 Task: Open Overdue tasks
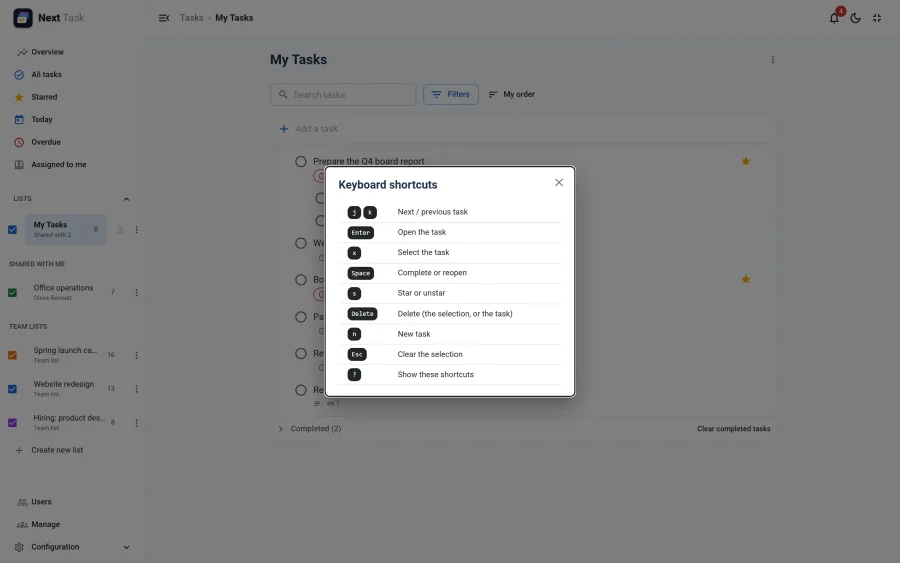pyautogui.click(x=45, y=142)
